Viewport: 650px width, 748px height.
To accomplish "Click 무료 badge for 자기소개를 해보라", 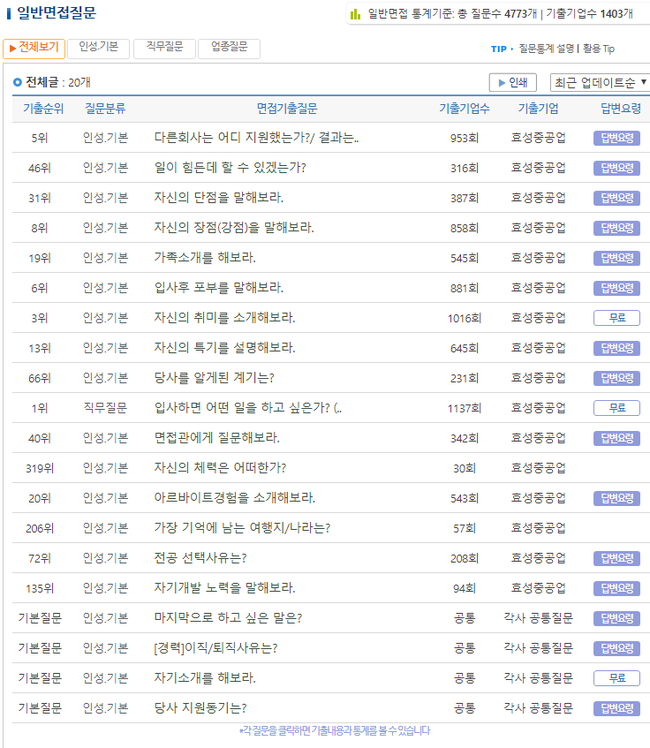I will (616, 678).
